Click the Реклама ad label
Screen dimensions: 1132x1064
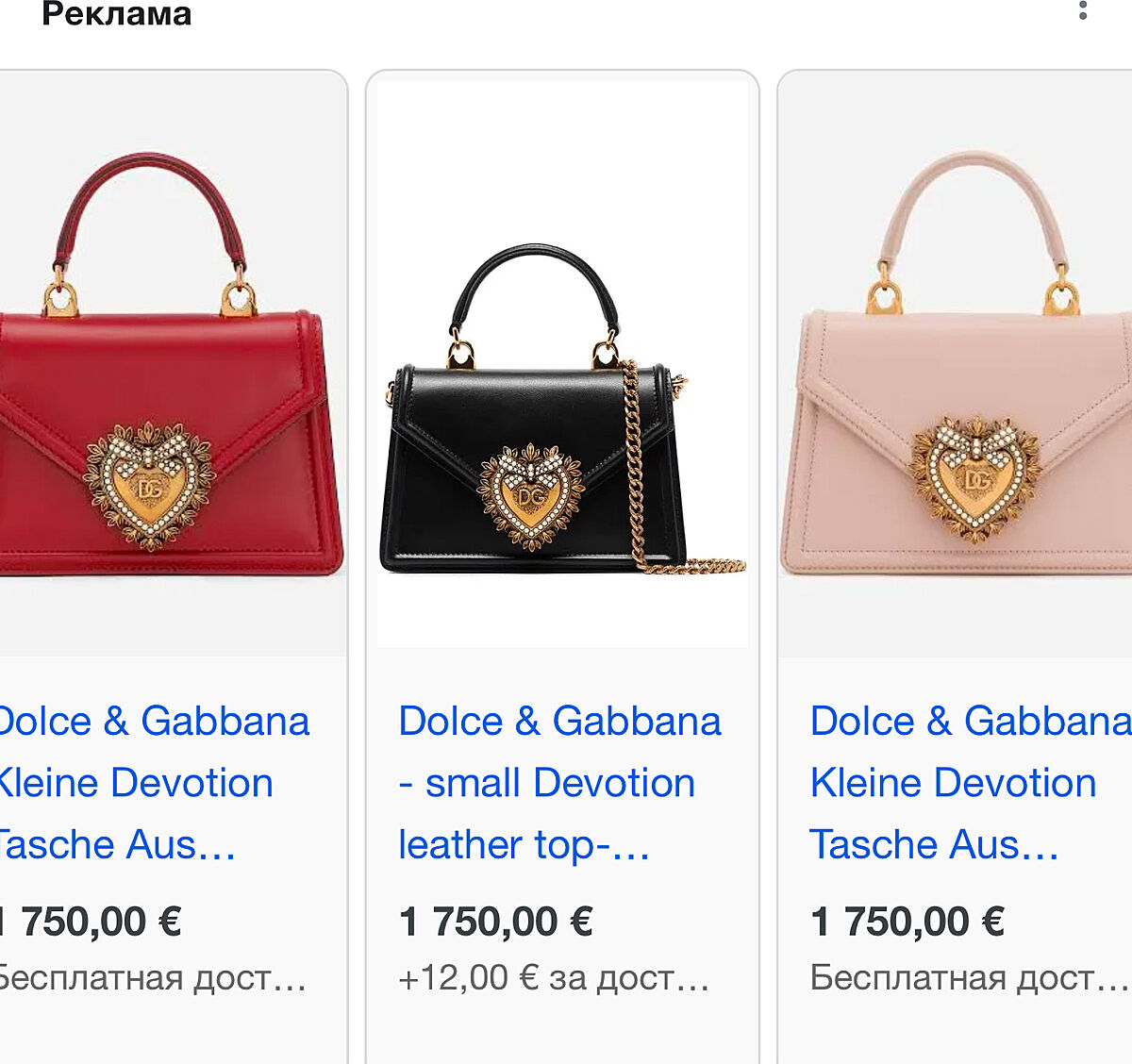pos(117,14)
